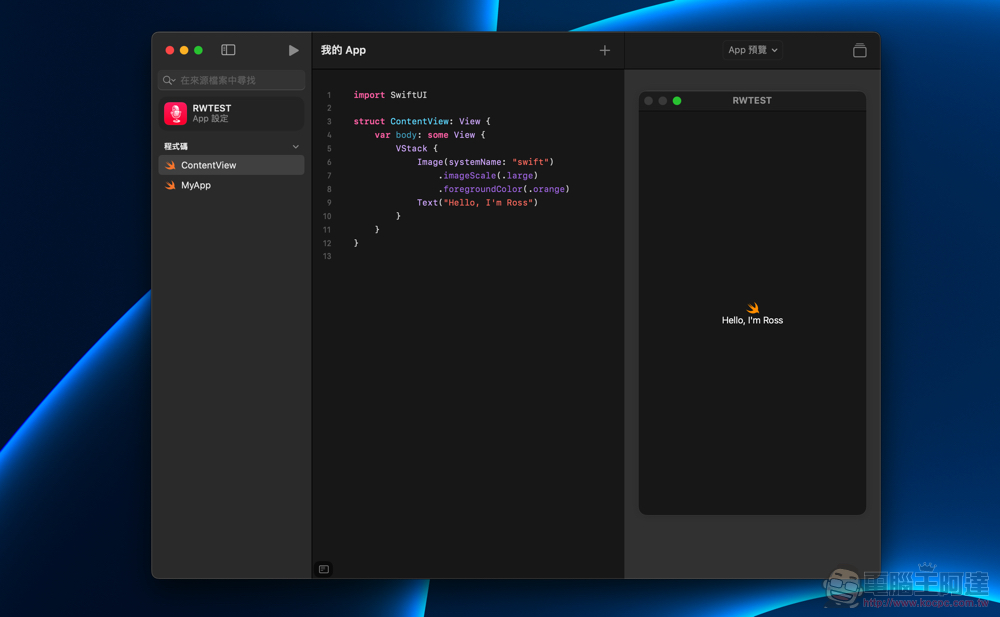Click the 我的 App title in toolbar
Image resolution: width=1000 pixels, height=617 pixels.
(x=343, y=50)
